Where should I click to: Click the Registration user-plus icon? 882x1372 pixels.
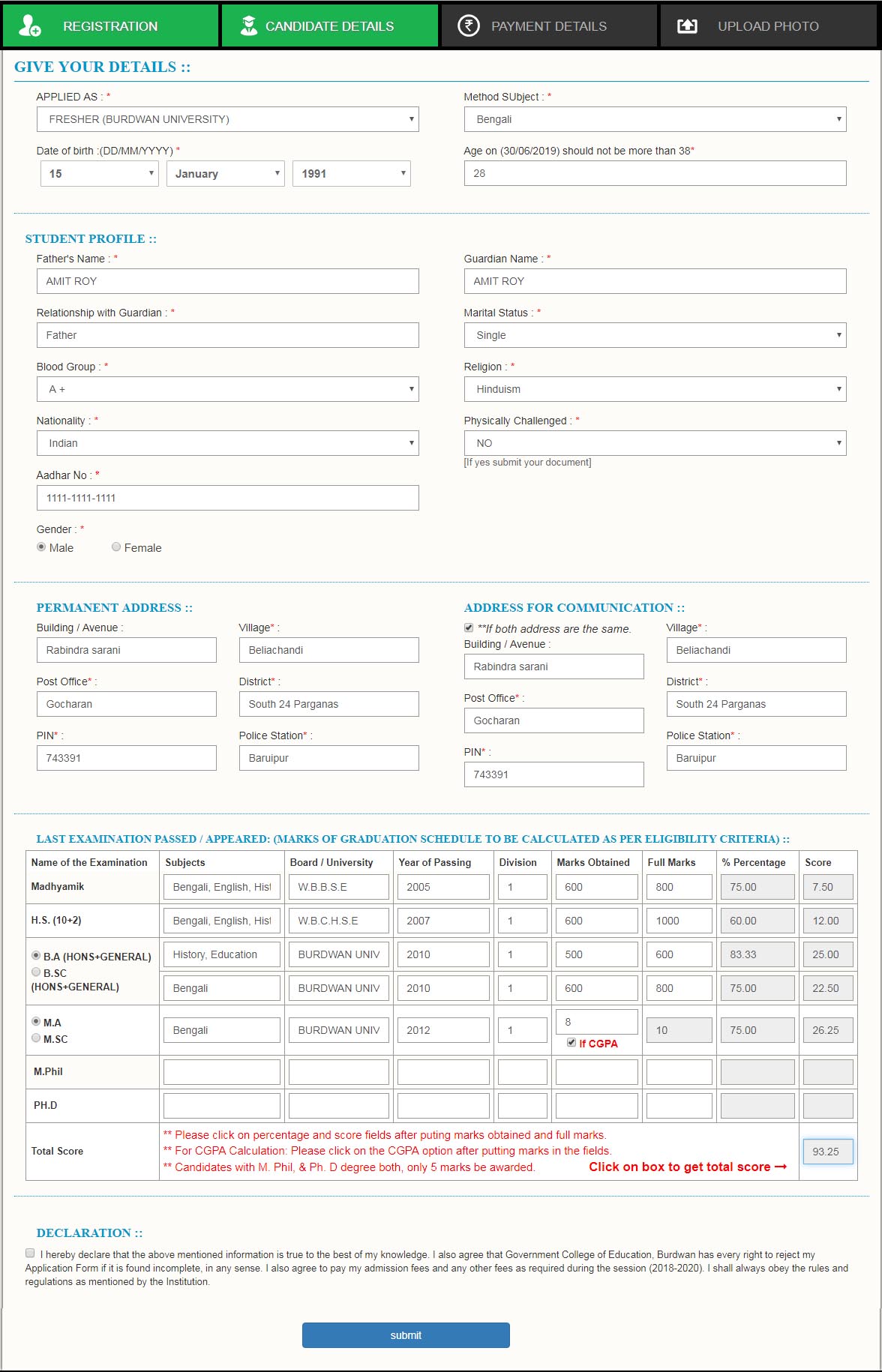click(29, 26)
